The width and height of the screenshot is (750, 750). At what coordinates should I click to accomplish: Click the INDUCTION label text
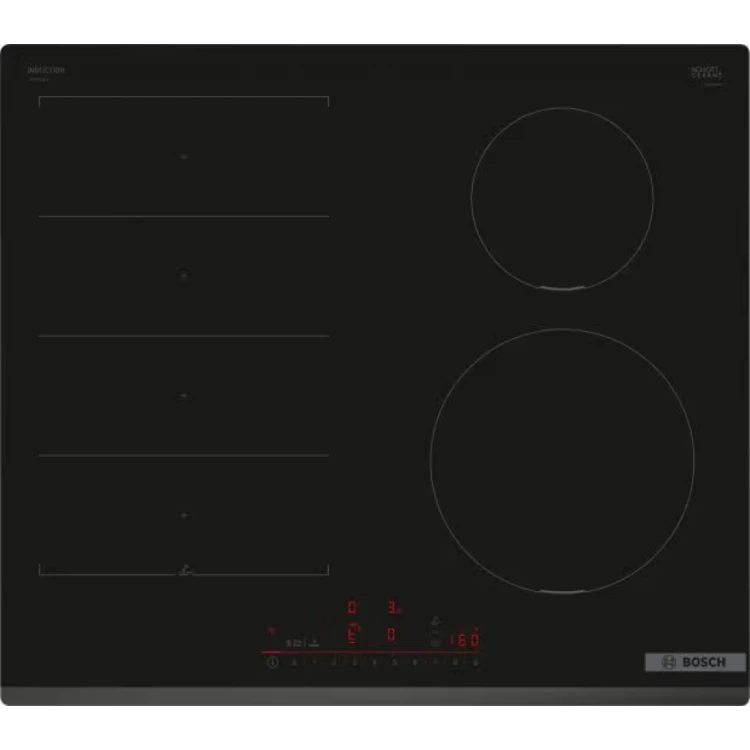(x=46, y=71)
